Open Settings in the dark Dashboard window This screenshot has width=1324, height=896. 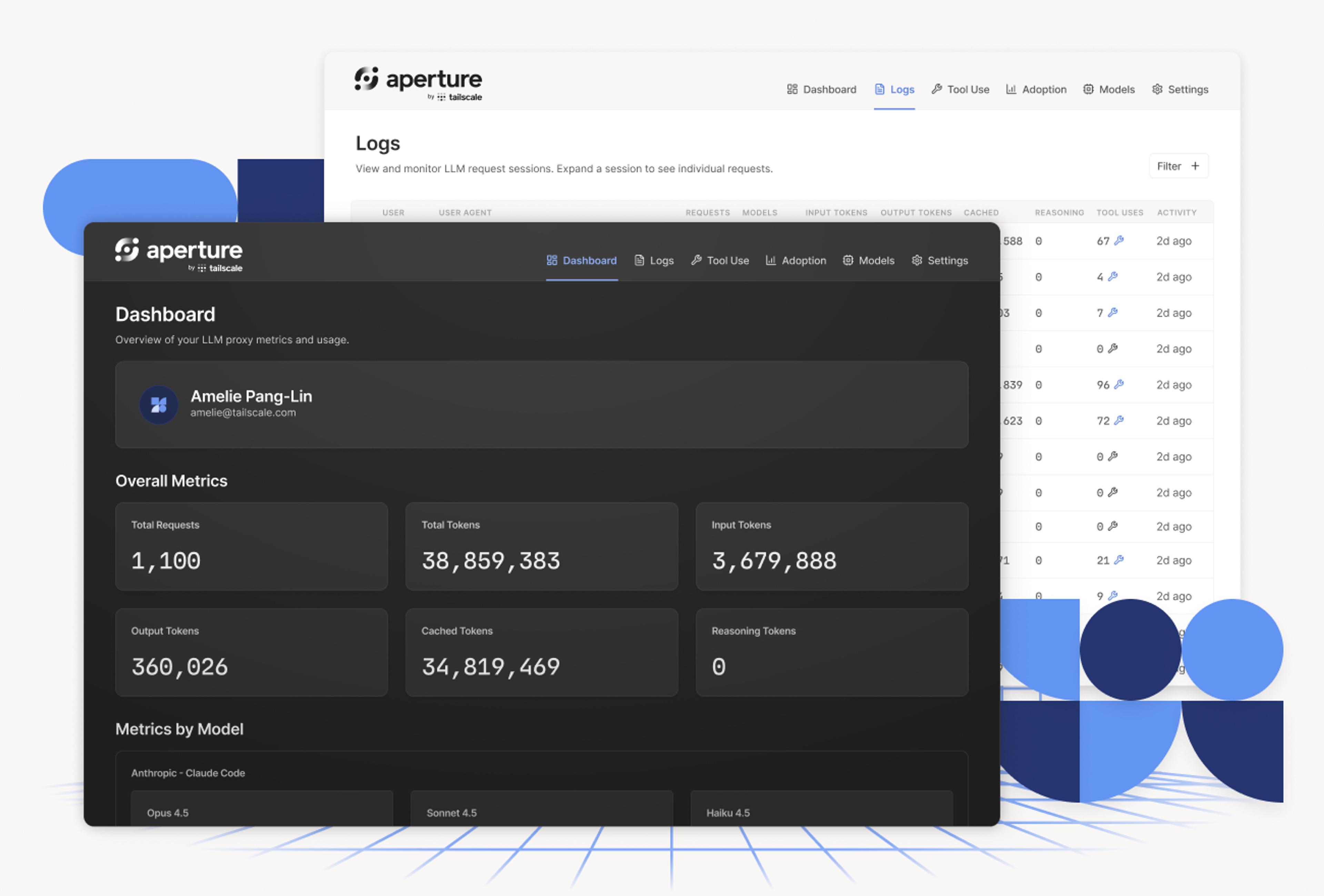pos(940,260)
